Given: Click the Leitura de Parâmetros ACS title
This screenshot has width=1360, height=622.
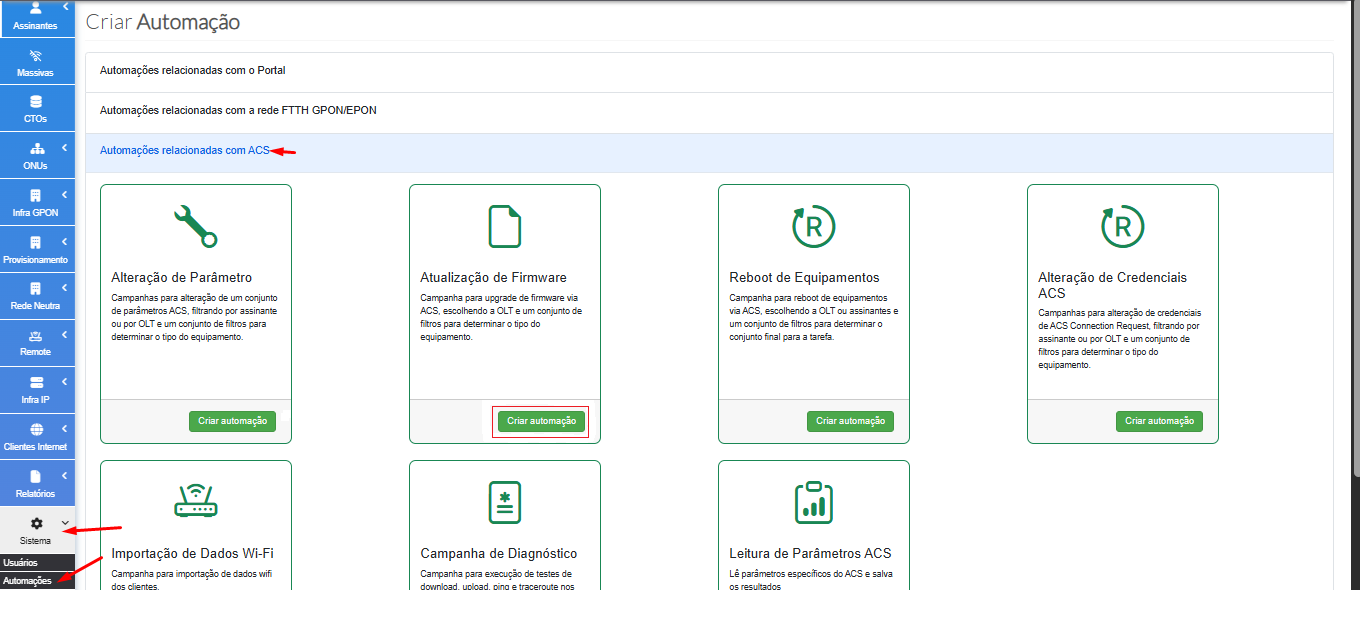Looking at the screenshot, I should click(810, 553).
